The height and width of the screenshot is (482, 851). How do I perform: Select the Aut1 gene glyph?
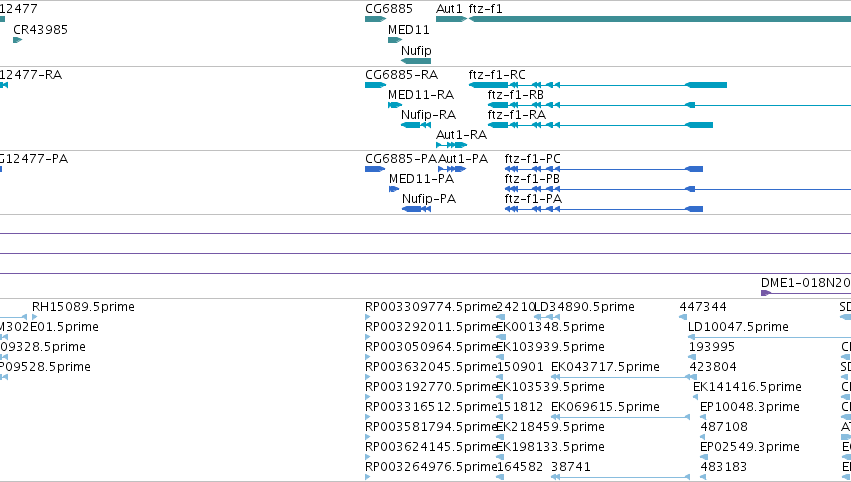(x=451, y=19)
